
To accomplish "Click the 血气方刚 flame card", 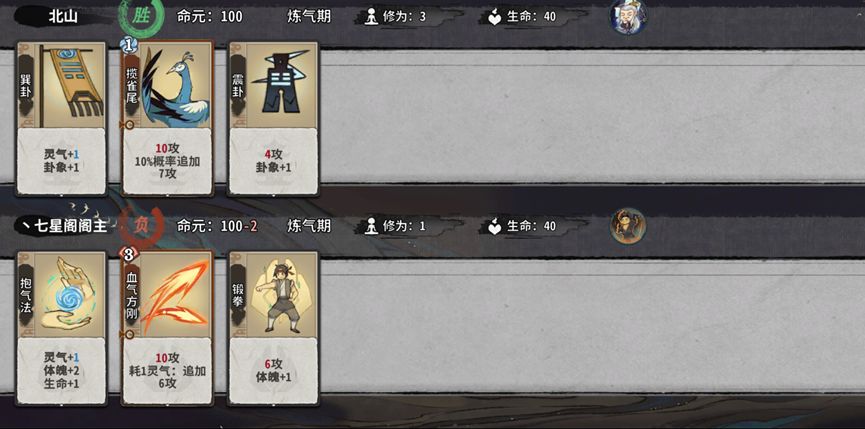I will pos(168,328).
